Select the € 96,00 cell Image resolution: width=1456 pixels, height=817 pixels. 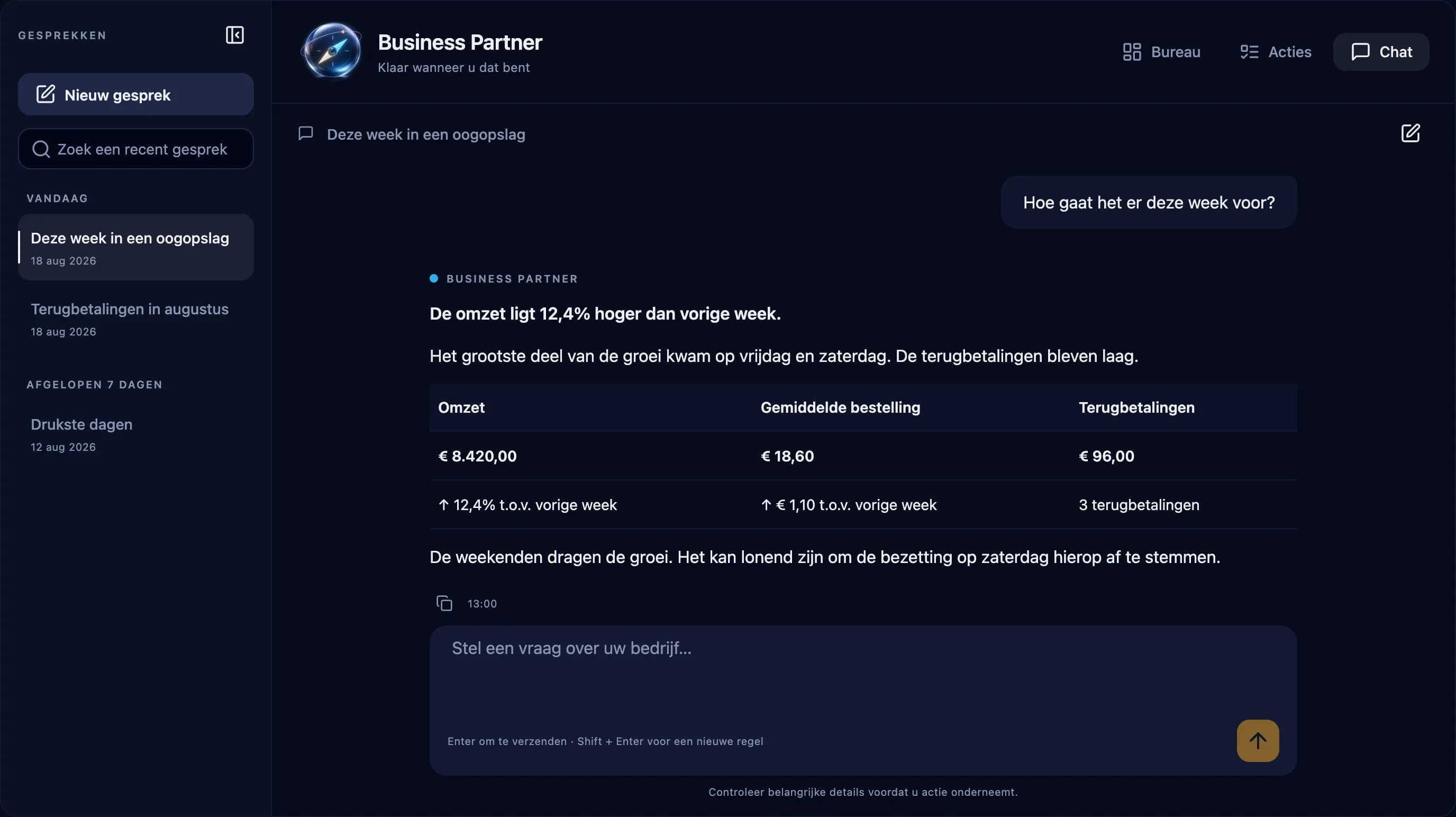point(1106,456)
